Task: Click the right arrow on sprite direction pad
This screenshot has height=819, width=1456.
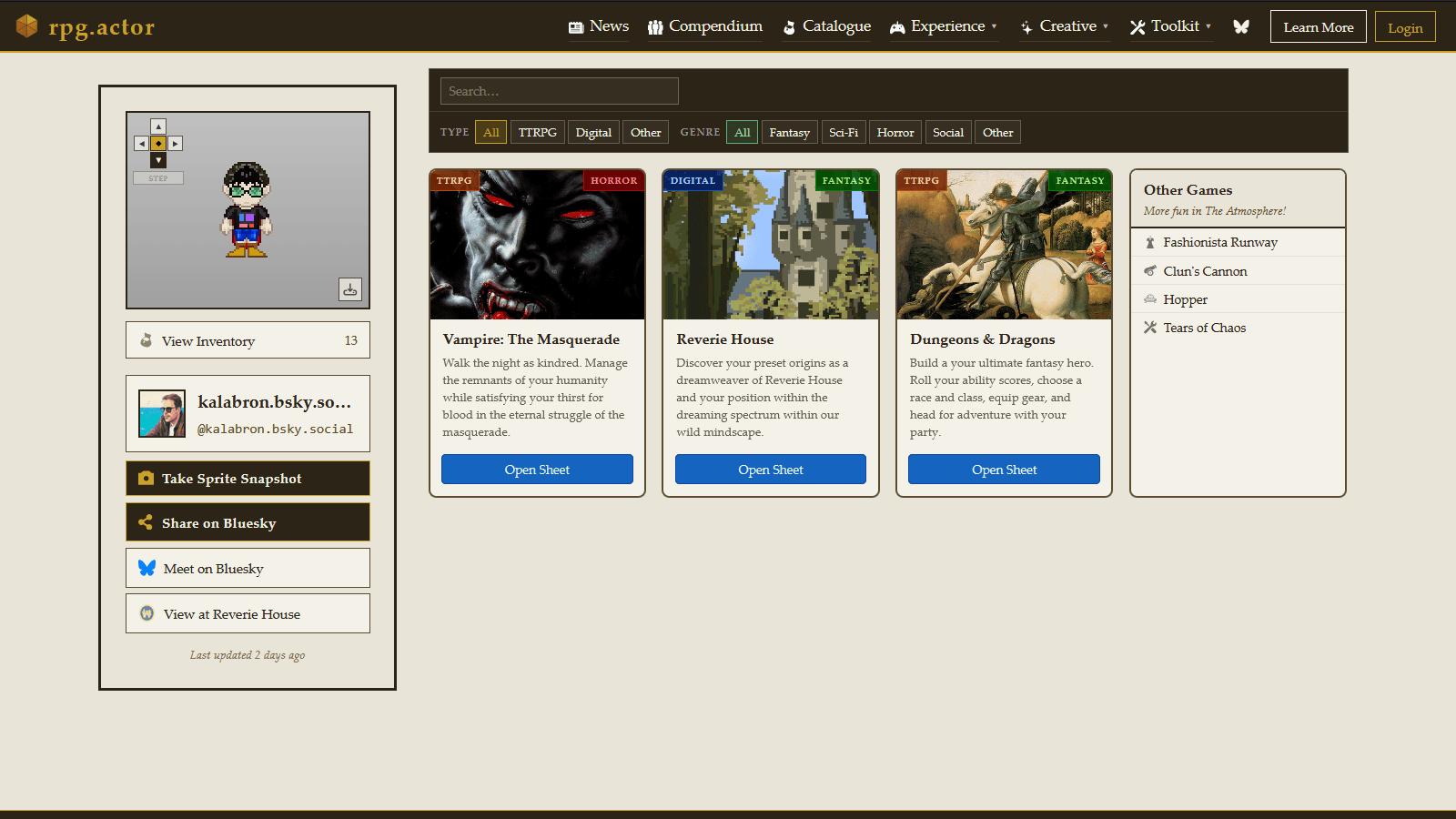Action: (x=176, y=144)
